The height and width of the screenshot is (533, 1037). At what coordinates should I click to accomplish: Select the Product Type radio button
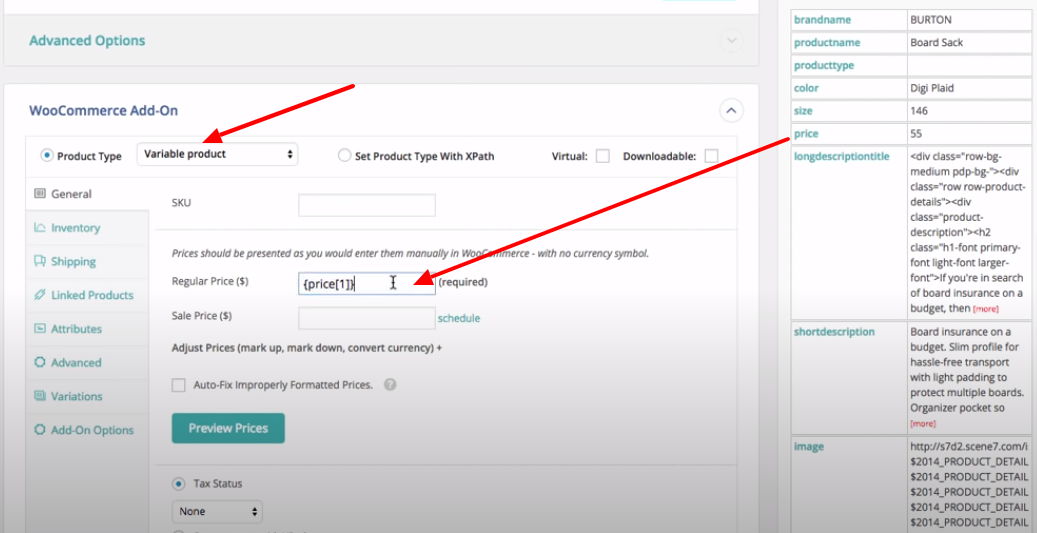pyautogui.click(x=46, y=156)
